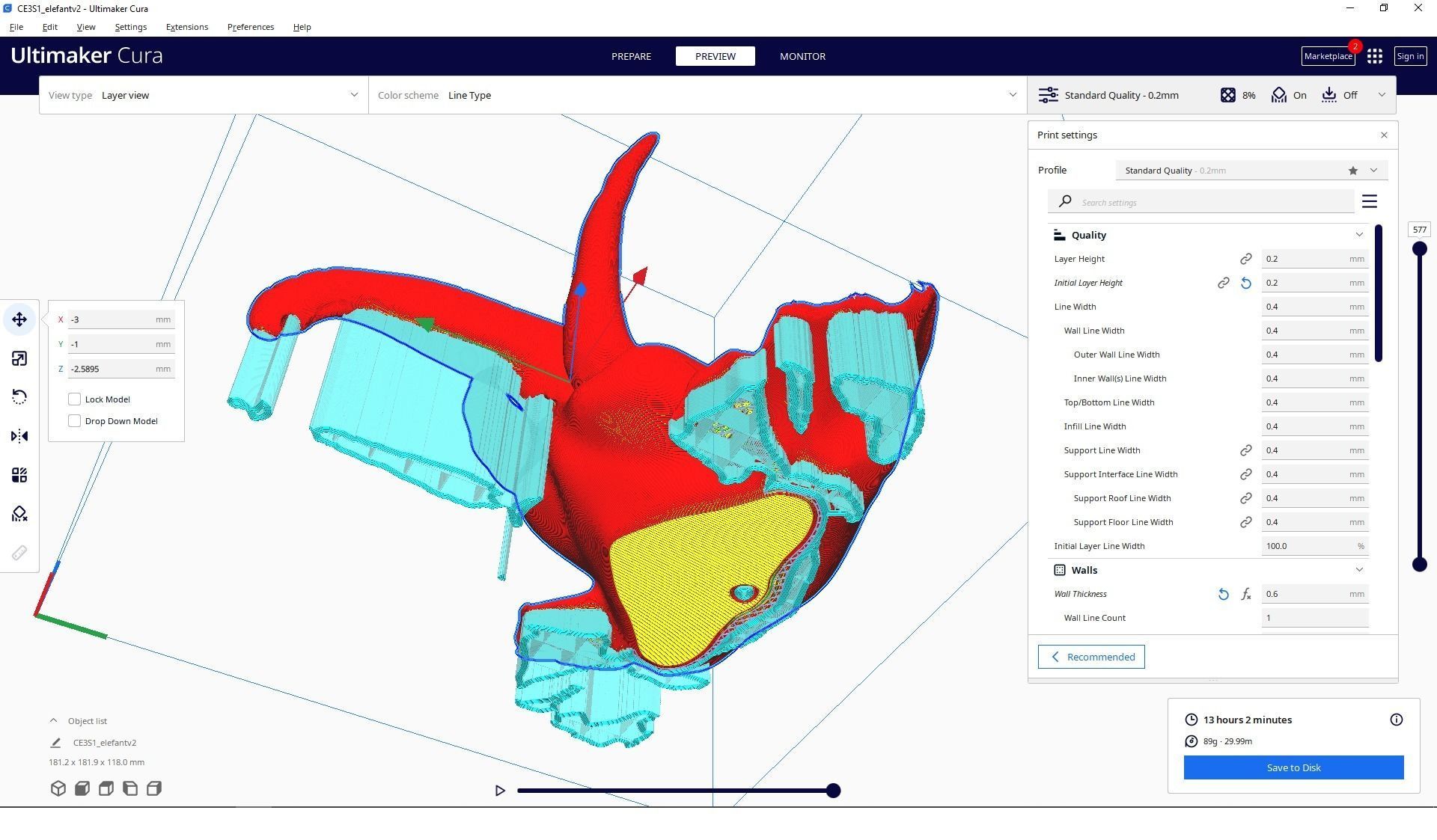Open the Settings menu
Image resolution: width=1437 pixels, height=840 pixels.
(x=131, y=27)
